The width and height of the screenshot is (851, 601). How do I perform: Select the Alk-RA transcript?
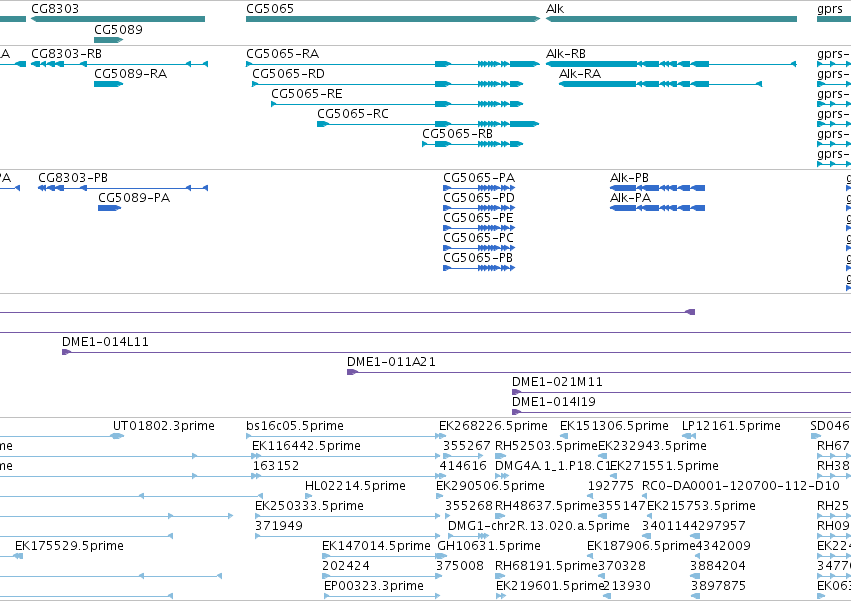(661, 84)
